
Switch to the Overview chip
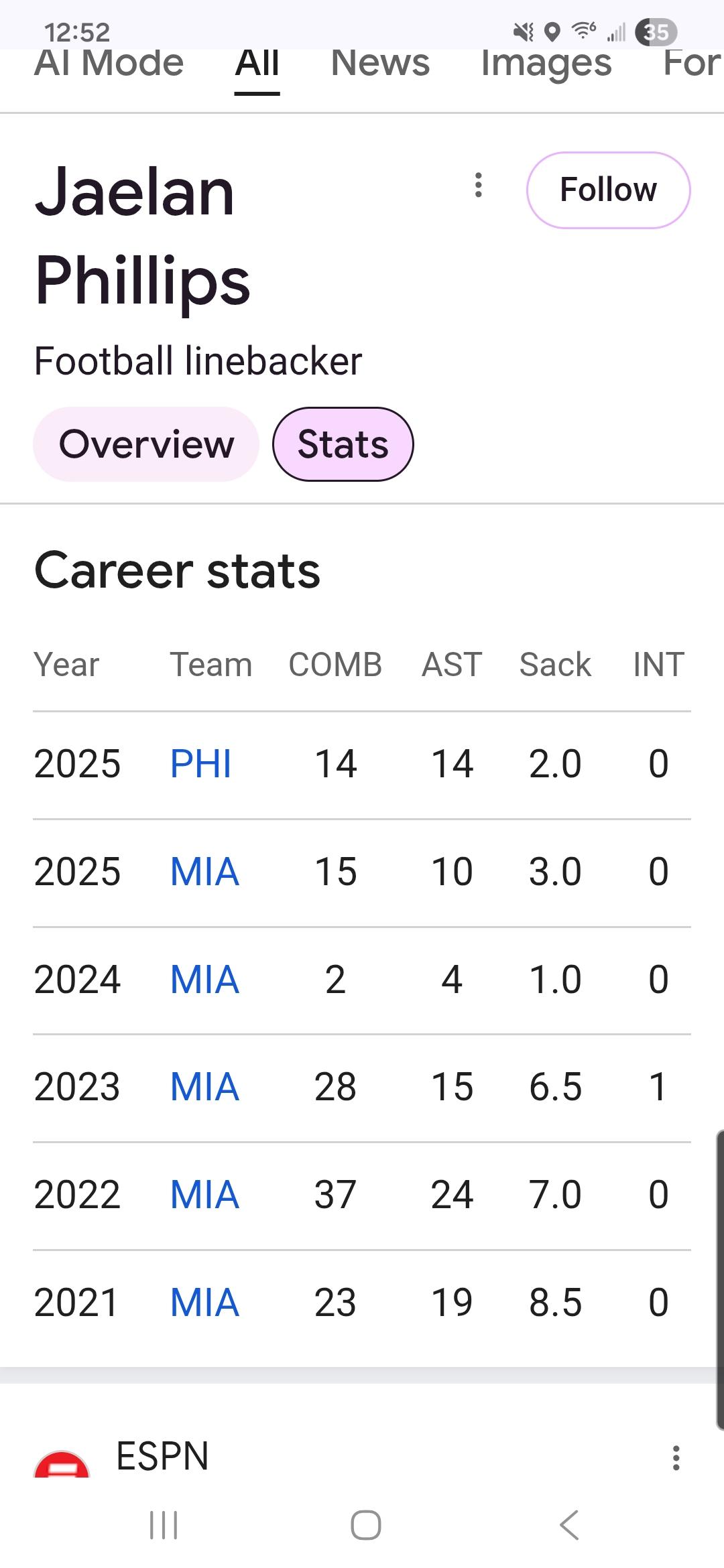pos(146,444)
